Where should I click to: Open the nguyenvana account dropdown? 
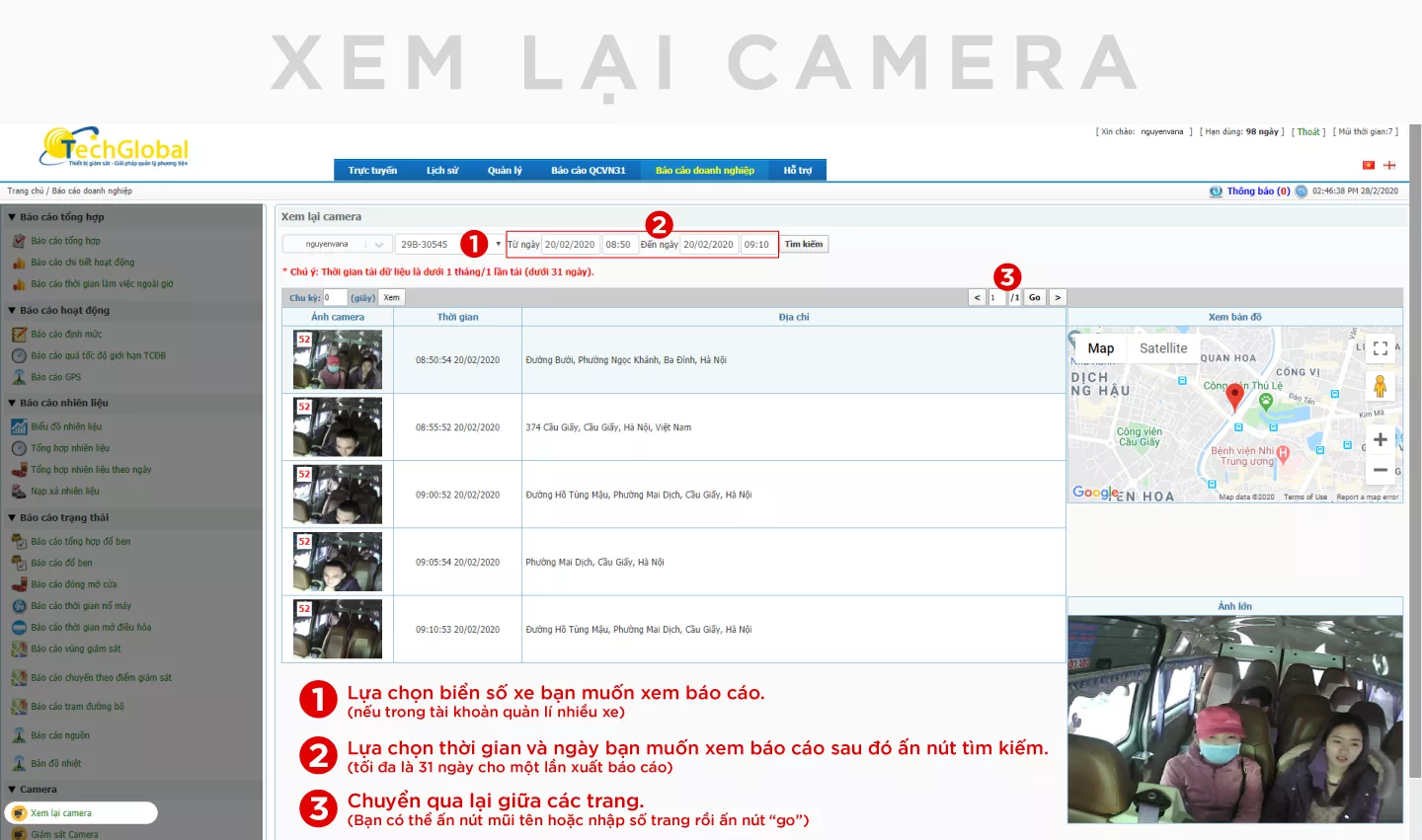pyautogui.click(x=336, y=244)
